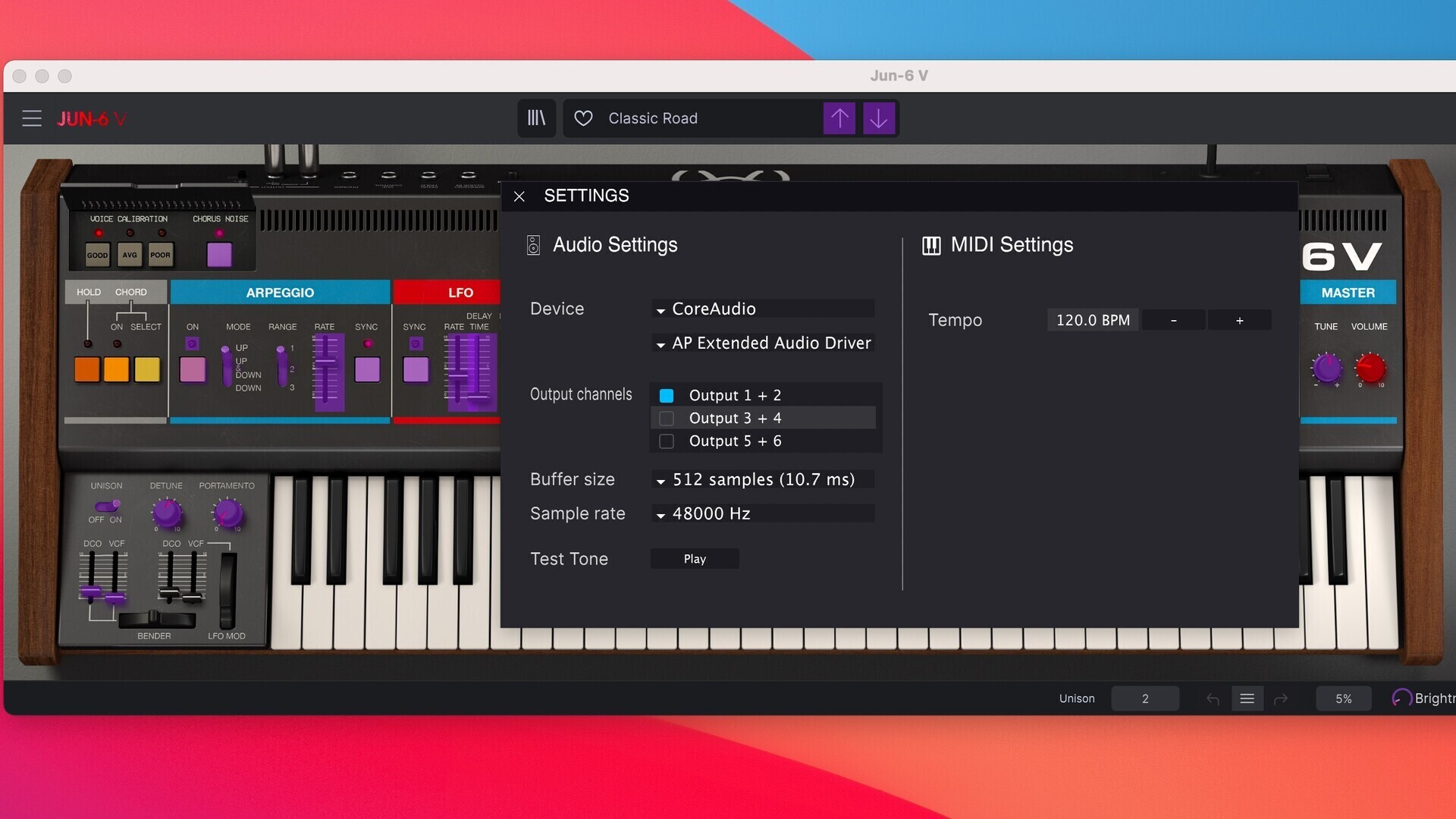Open the CoreAudio device type dropdown
Image resolution: width=1456 pixels, height=819 pixels.
(x=763, y=309)
